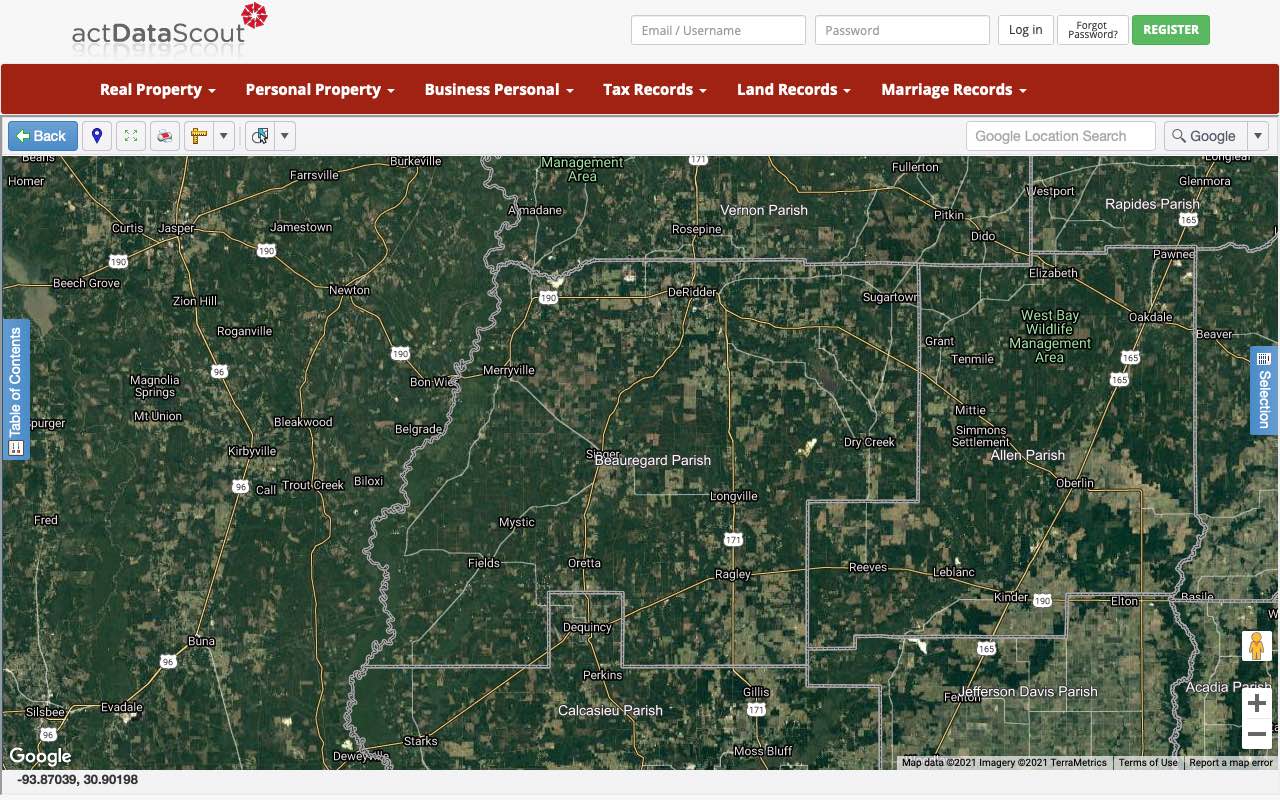Open the Selection side tab

click(x=1264, y=390)
